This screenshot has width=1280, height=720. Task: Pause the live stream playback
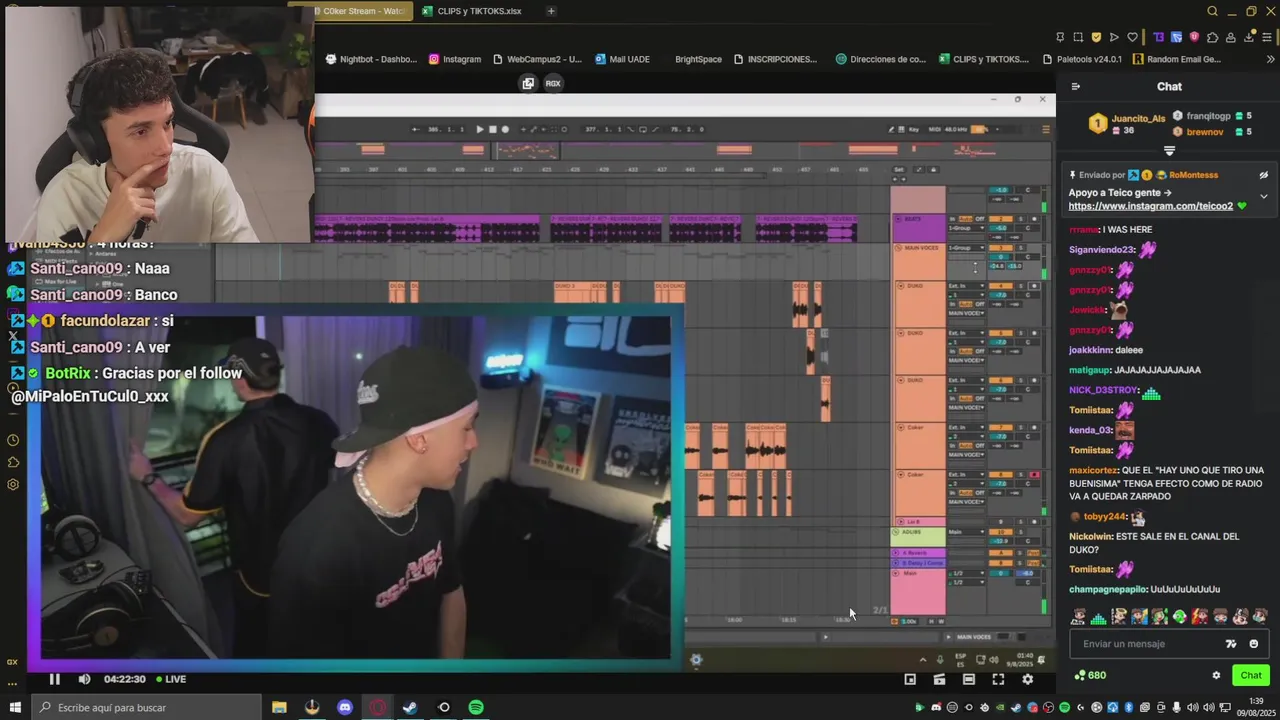coord(55,679)
